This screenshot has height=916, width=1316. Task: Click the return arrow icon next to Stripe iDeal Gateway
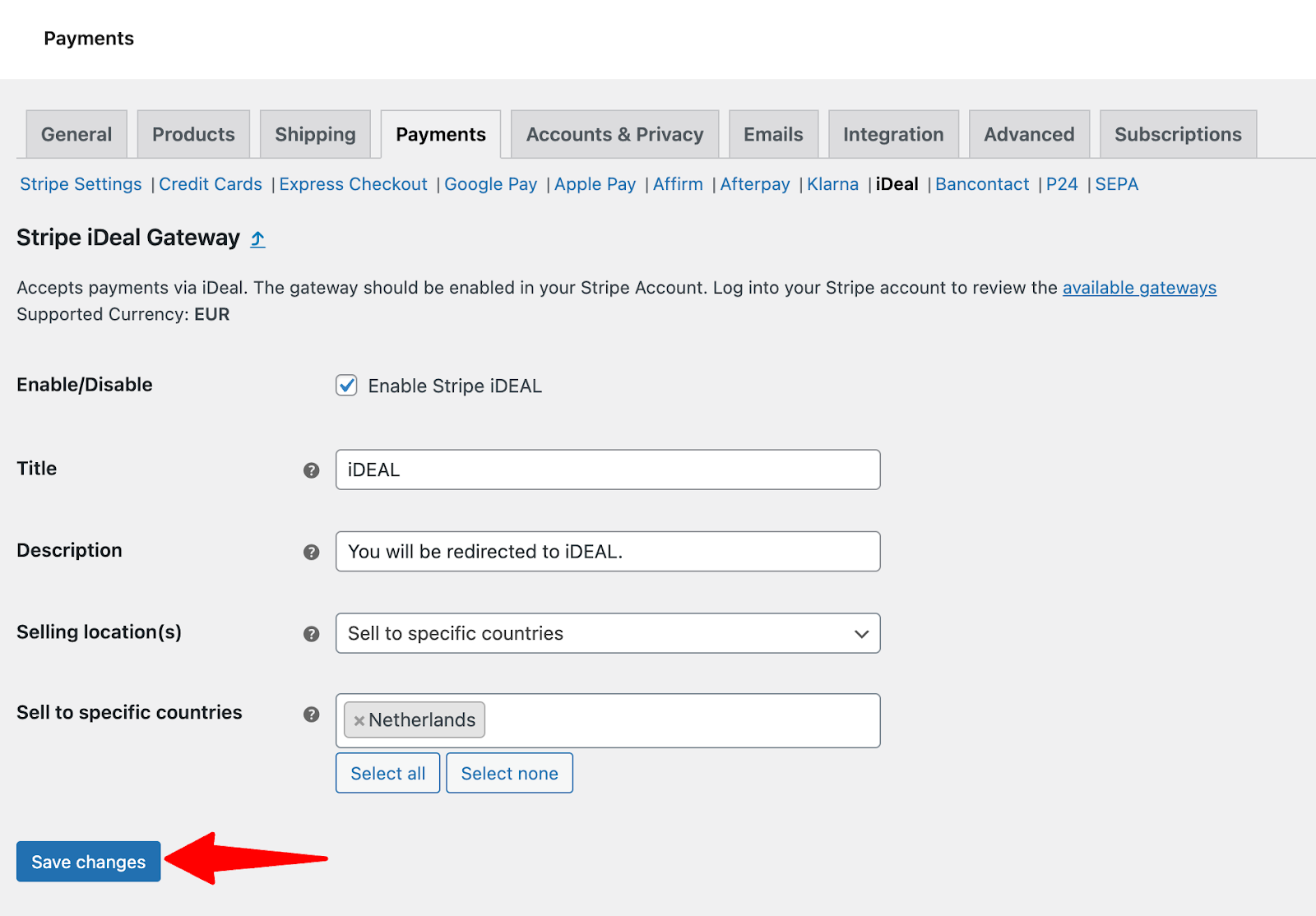pos(257,239)
